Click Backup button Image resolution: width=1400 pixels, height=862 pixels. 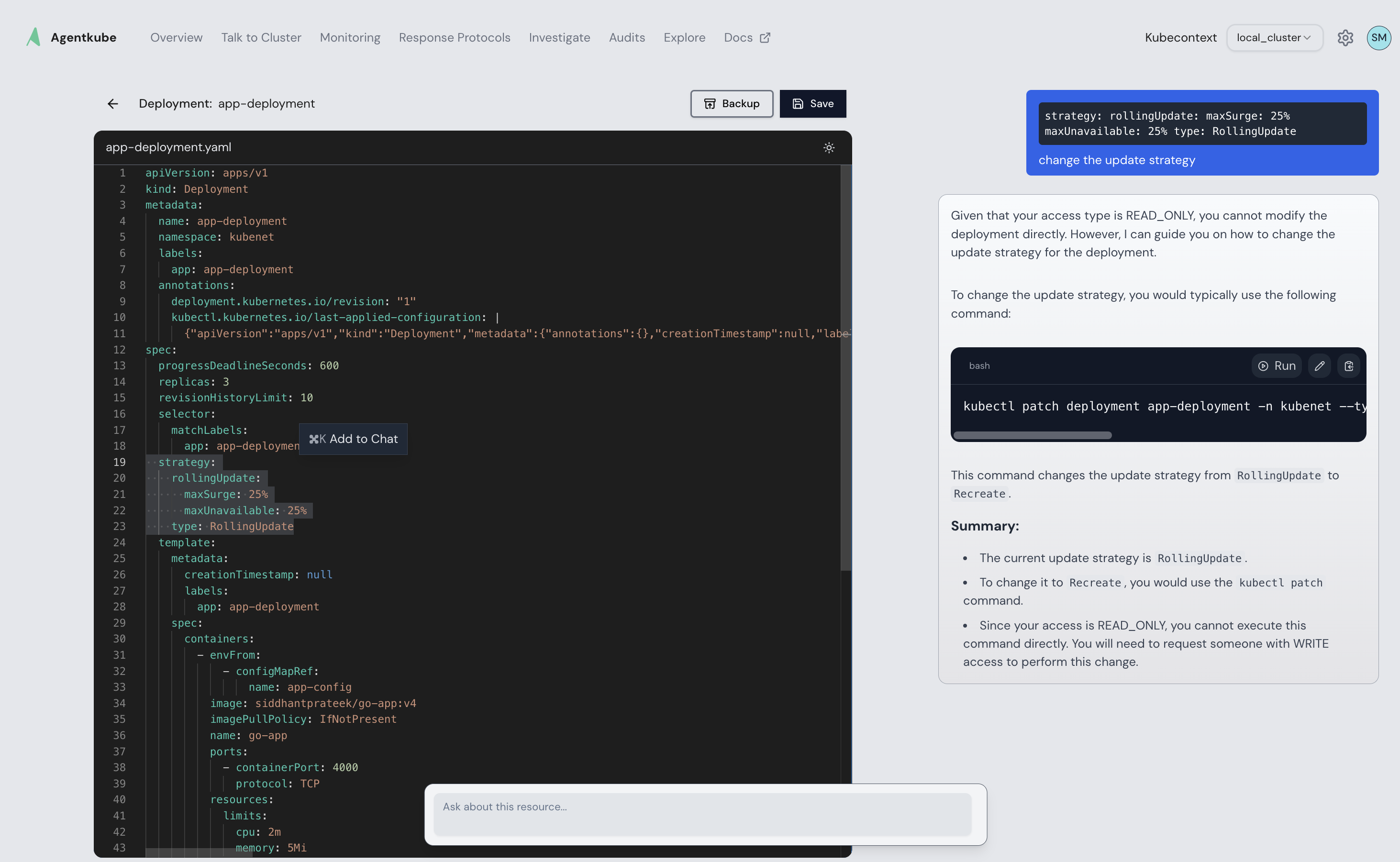pos(732,104)
